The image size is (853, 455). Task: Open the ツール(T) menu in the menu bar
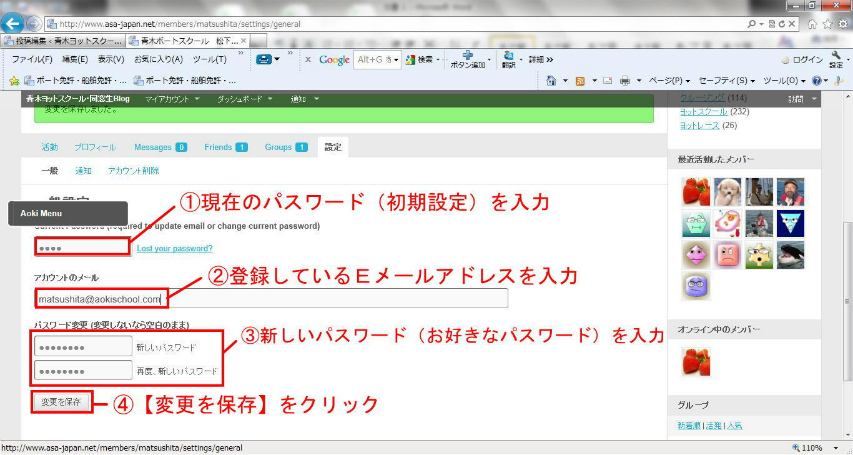coord(209,59)
